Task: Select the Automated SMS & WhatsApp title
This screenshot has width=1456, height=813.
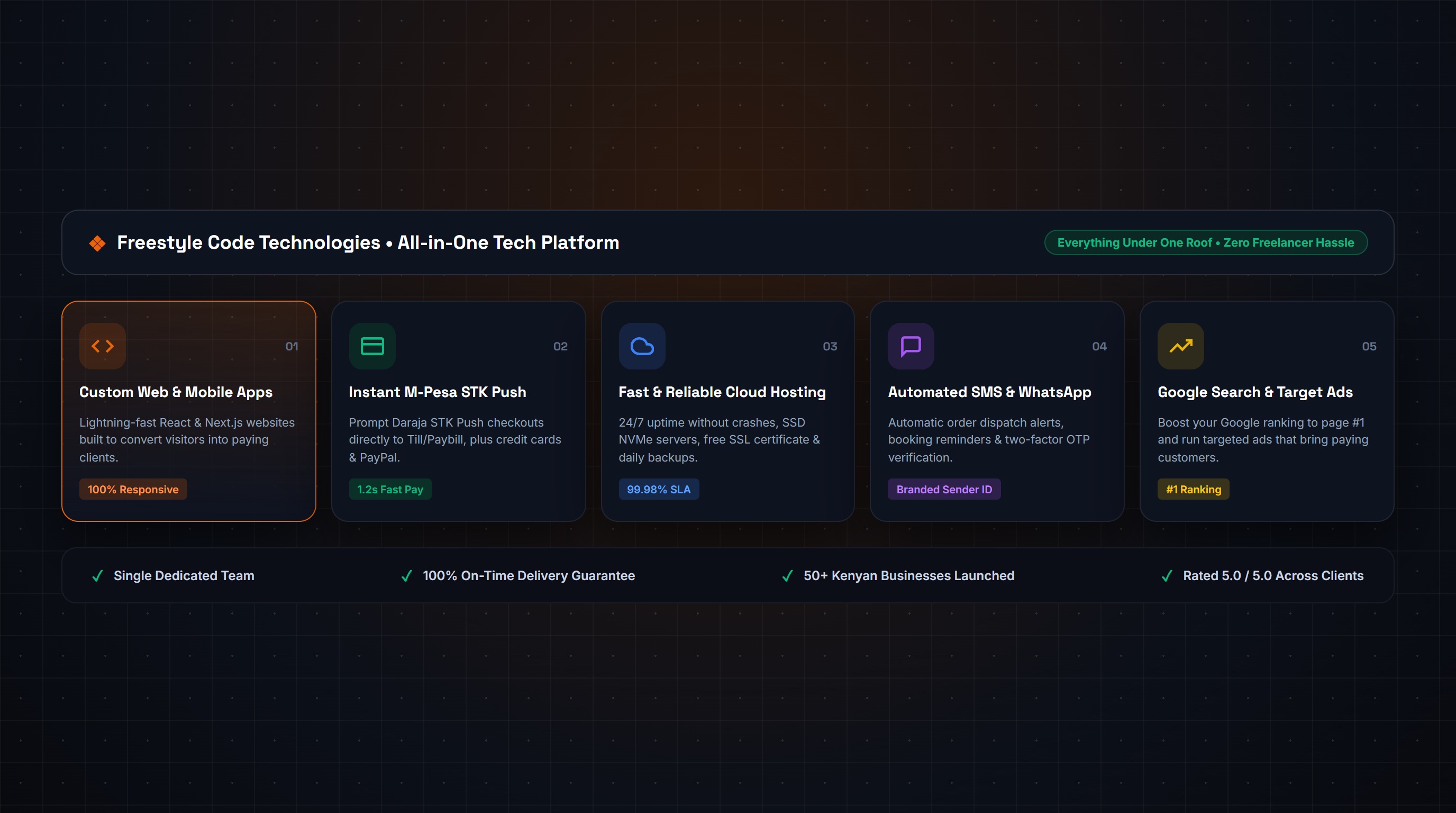Action: tap(989, 392)
